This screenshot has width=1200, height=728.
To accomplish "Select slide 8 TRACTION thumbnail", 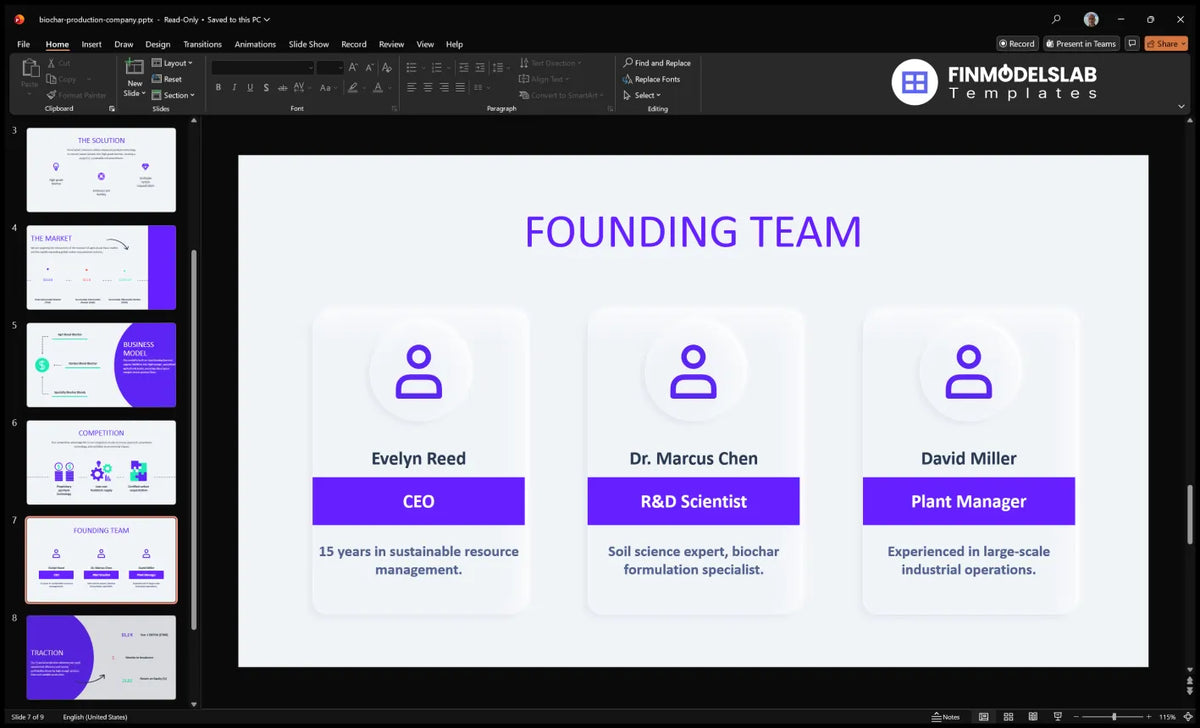I will (x=101, y=657).
